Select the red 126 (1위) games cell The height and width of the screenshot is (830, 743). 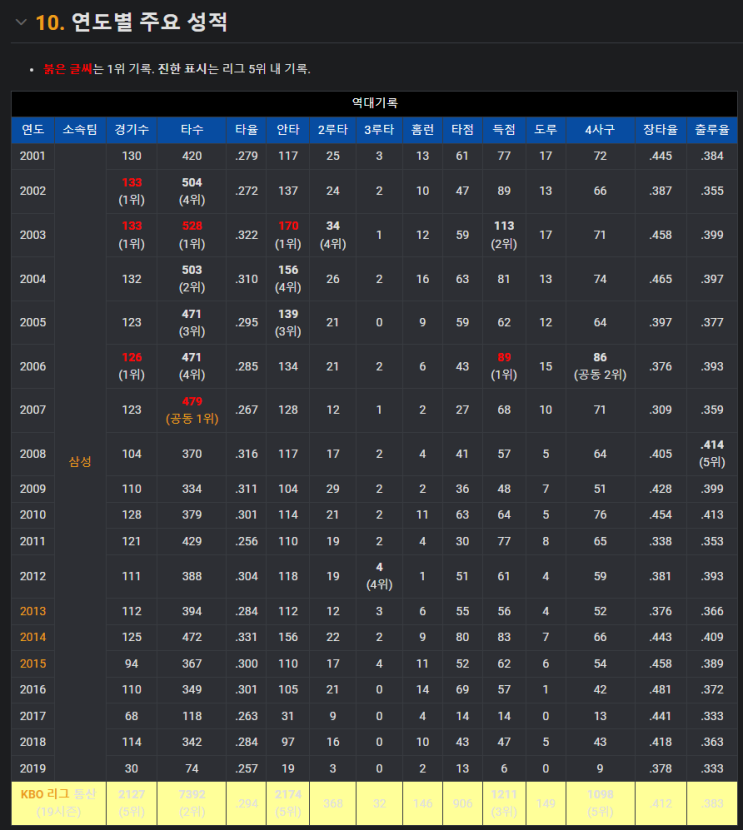132,366
